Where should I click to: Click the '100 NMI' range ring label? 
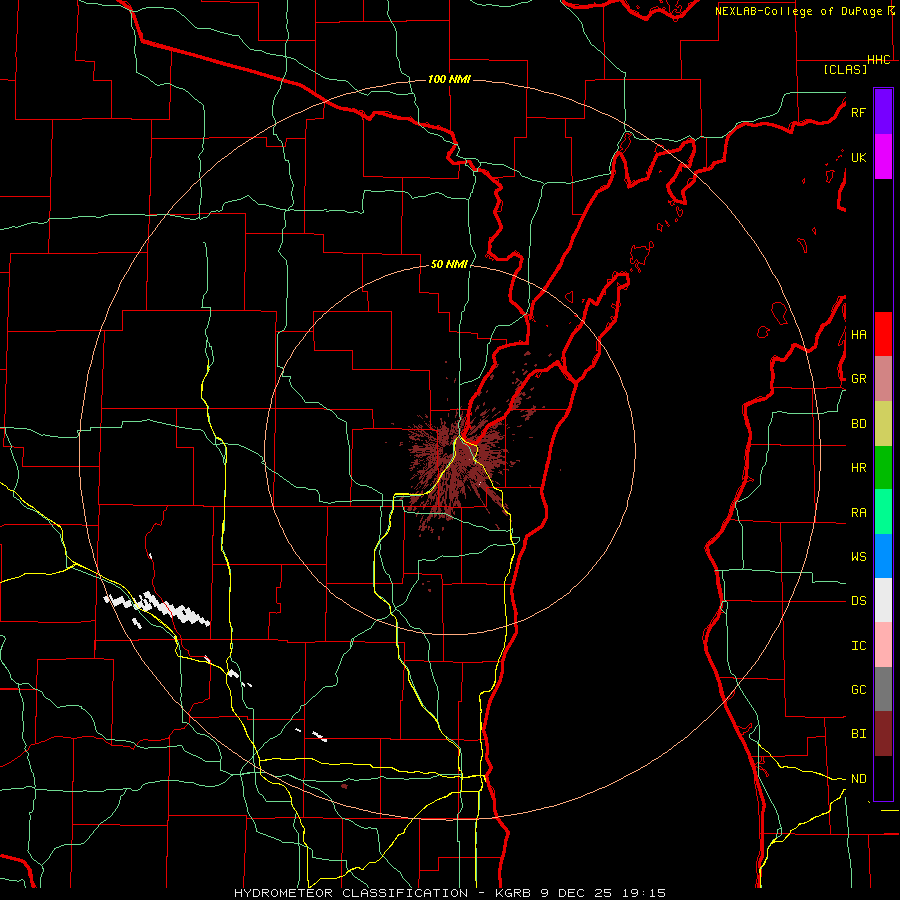click(x=449, y=79)
